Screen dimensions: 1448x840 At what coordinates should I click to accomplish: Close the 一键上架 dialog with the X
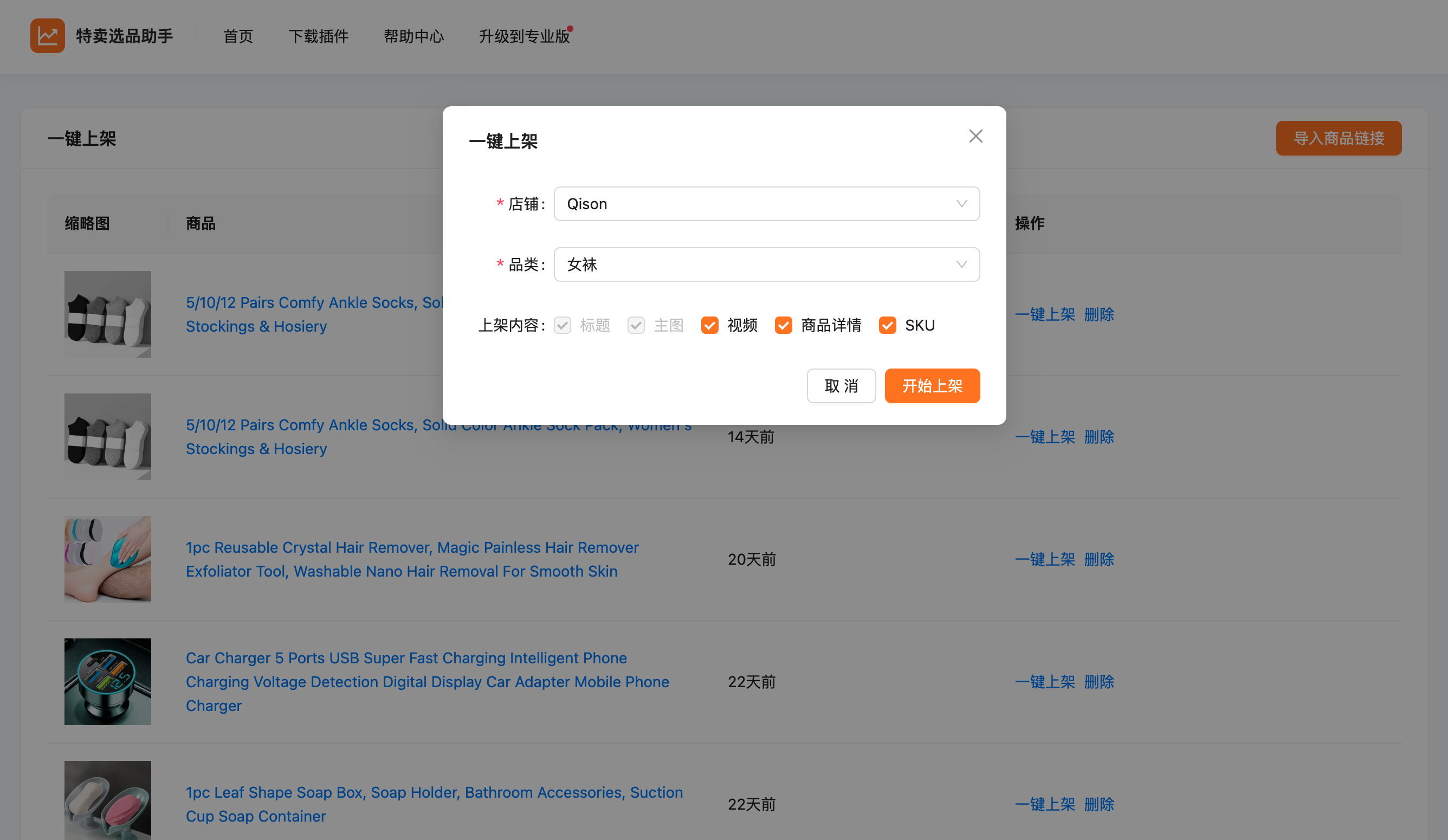click(x=975, y=136)
